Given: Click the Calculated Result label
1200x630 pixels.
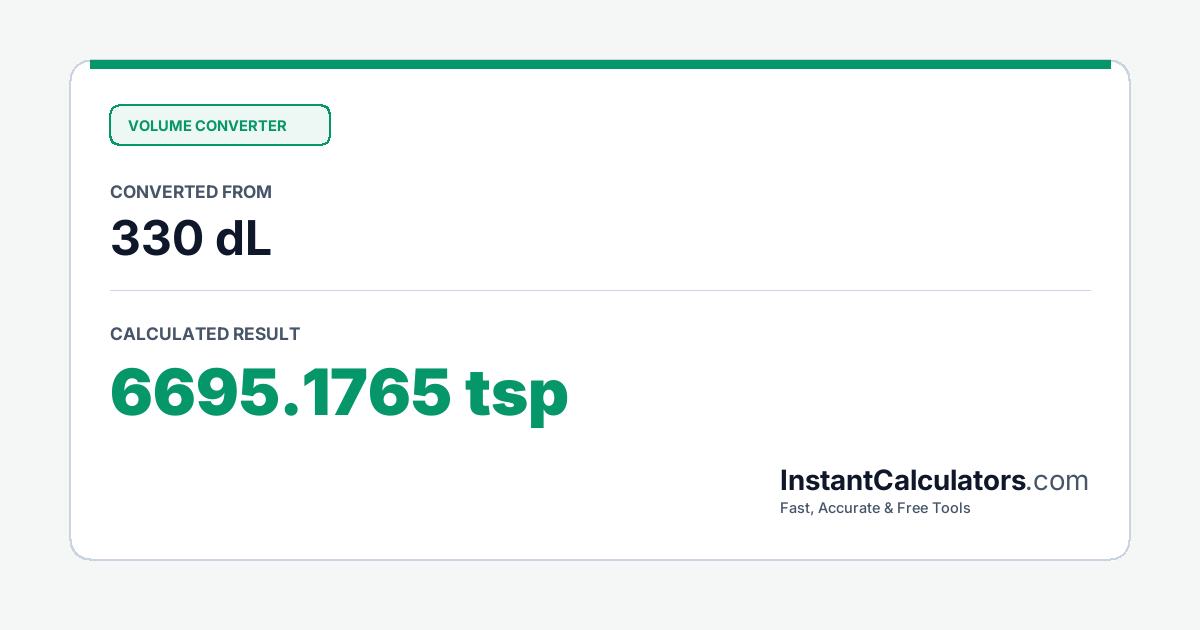Looking at the screenshot, I should (x=205, y=334).
